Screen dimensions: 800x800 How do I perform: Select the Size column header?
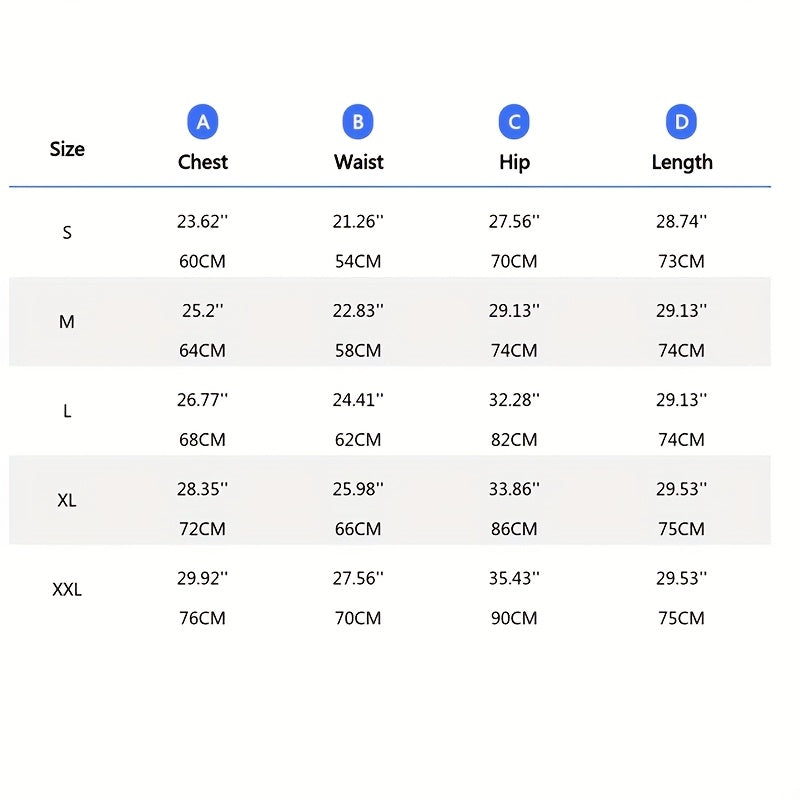[x=67, y=149]
